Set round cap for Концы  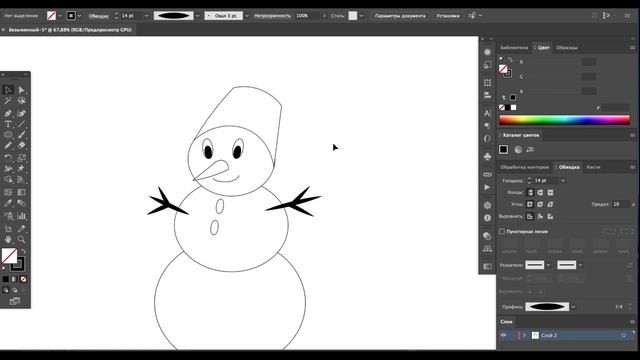(540, 192)
